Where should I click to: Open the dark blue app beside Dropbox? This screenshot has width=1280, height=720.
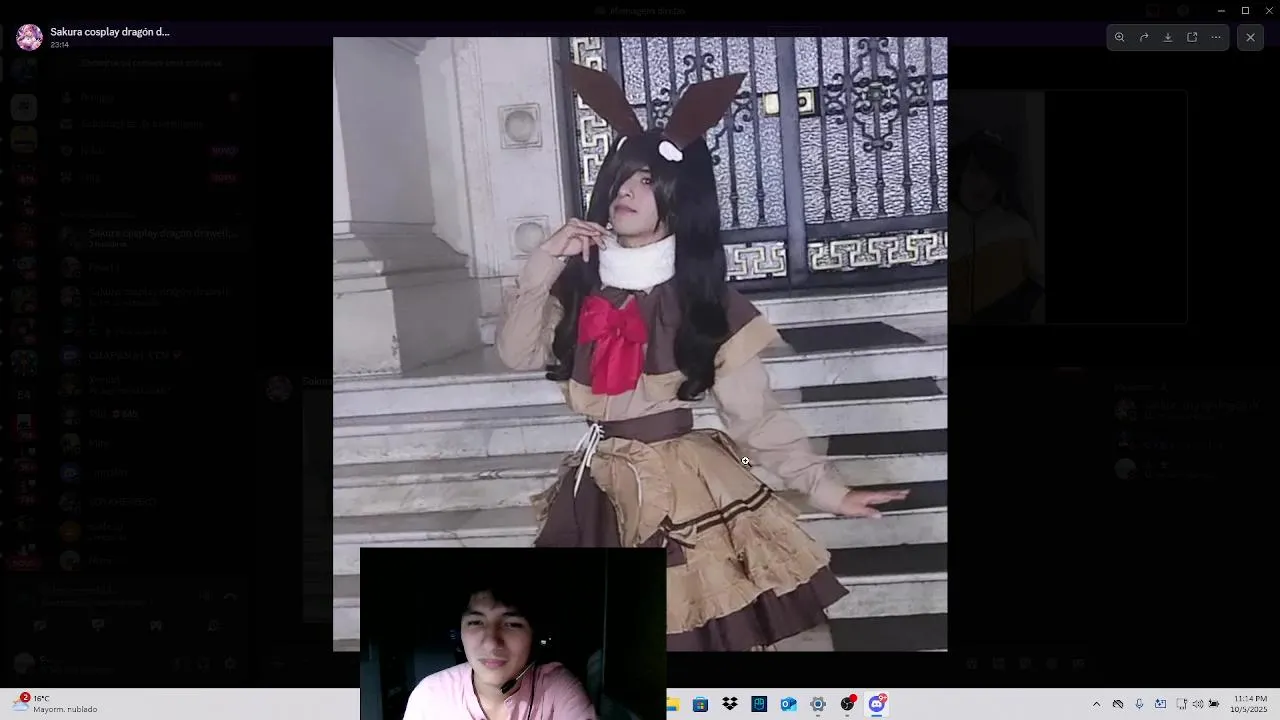tap(759, 704)
